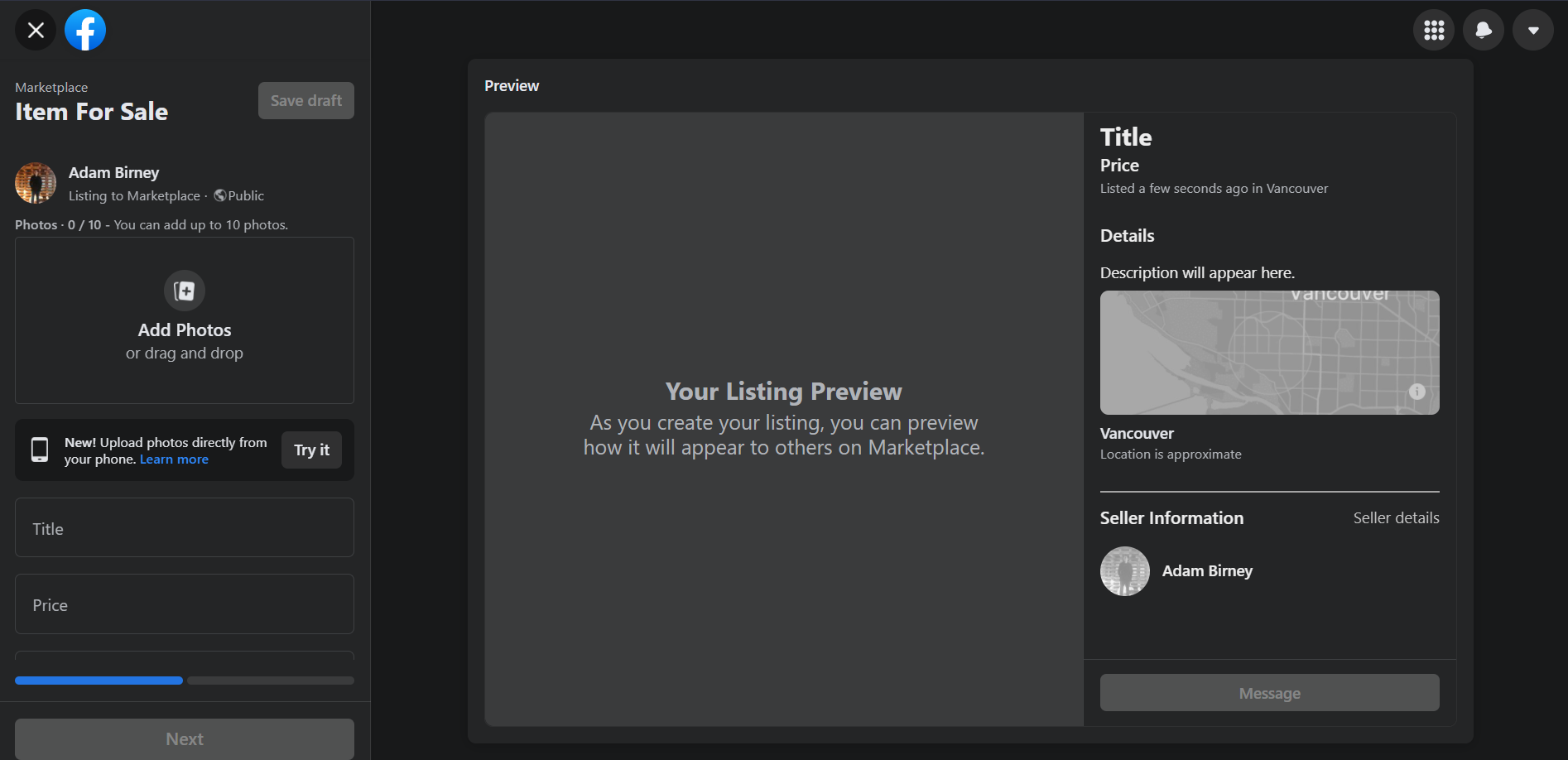Open the Seller details link
This screenshot has width=1568, height=760.
1397,518
